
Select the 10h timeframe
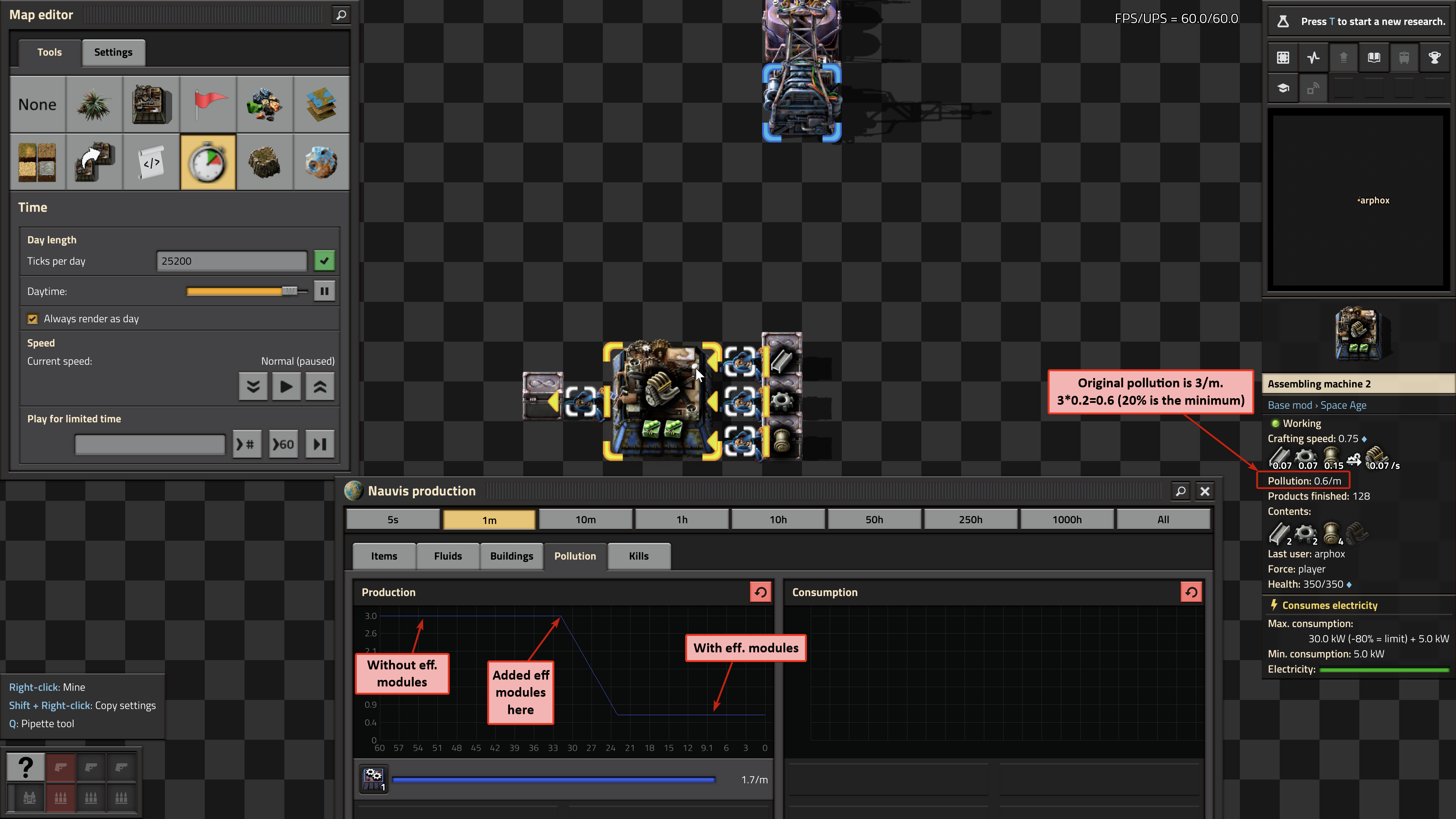[778, 519]
